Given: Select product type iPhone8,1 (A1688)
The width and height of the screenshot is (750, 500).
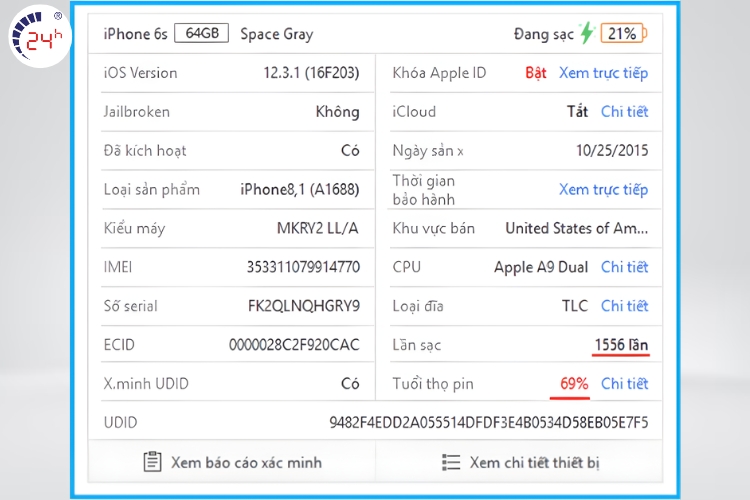Looking at the screenshot, I should tap(300, 189).
